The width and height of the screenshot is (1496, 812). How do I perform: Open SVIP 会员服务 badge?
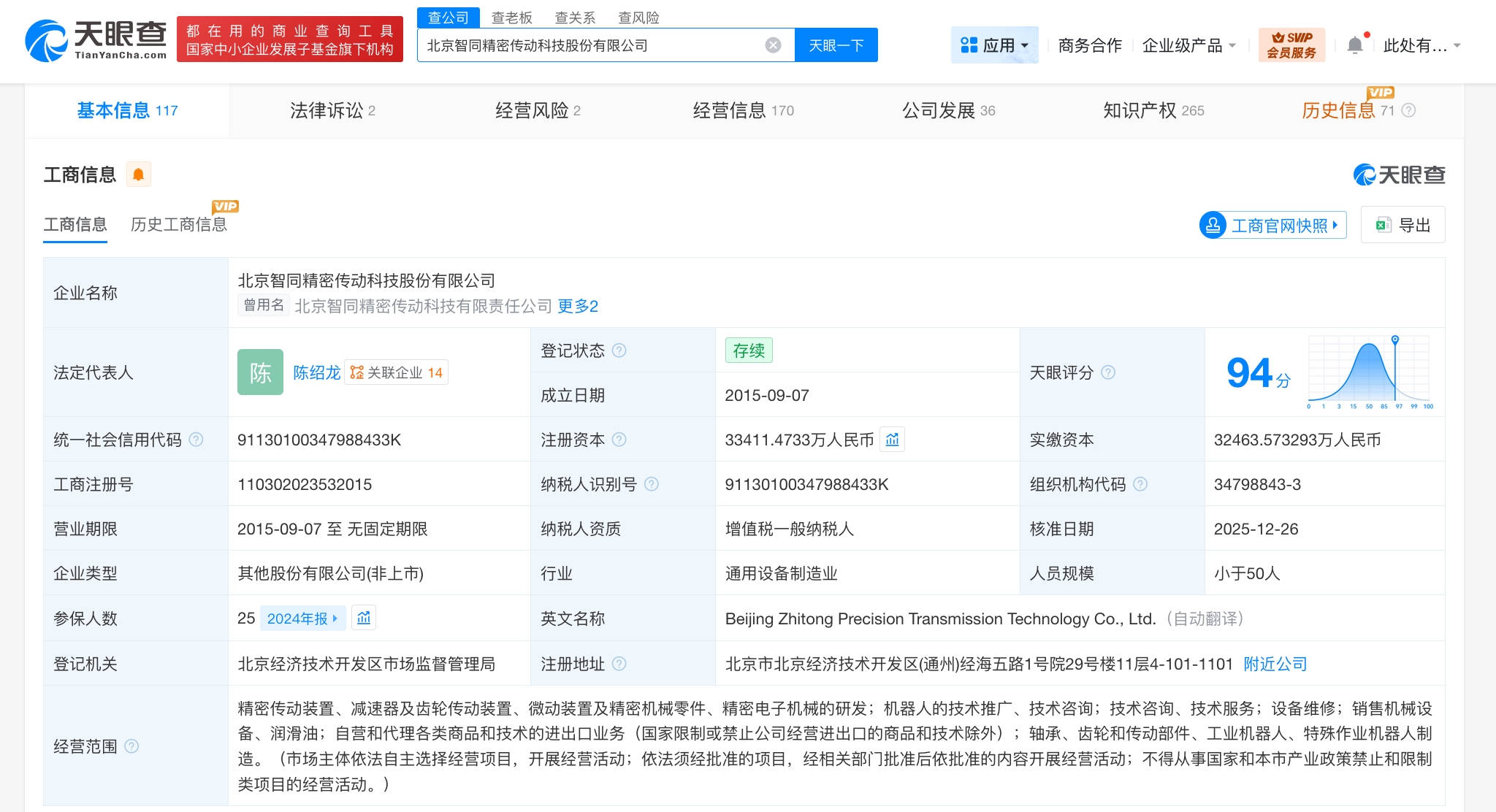(1291, 45)
